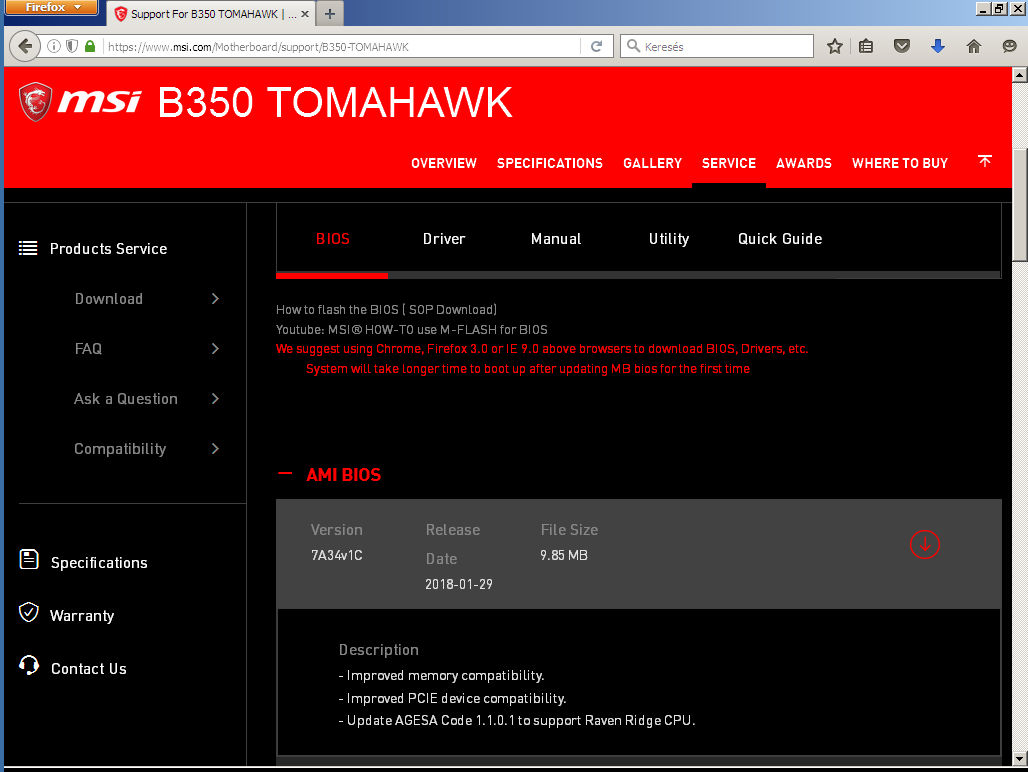Click the SOP Download link
The height and width of the screenshot is (772, 1028).
(451, 309)
